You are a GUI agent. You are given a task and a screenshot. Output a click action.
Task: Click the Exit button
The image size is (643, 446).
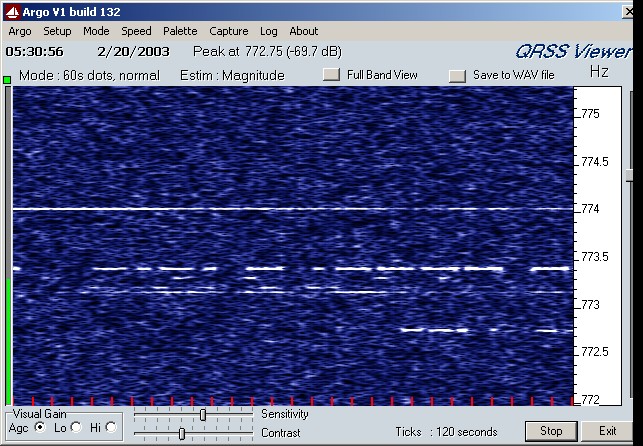pyautogui.click(x=607, y=431)
